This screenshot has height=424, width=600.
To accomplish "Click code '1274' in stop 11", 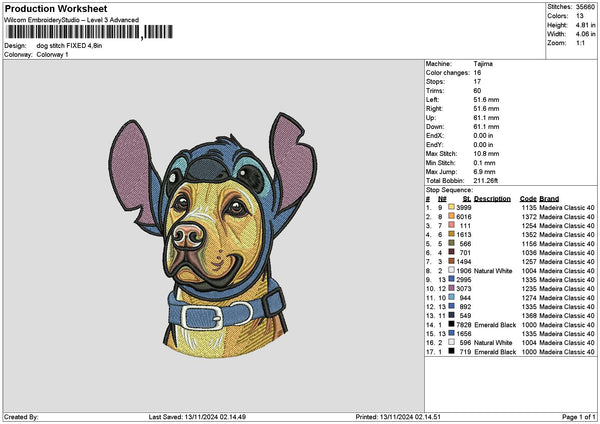I will tap(529, 297).
